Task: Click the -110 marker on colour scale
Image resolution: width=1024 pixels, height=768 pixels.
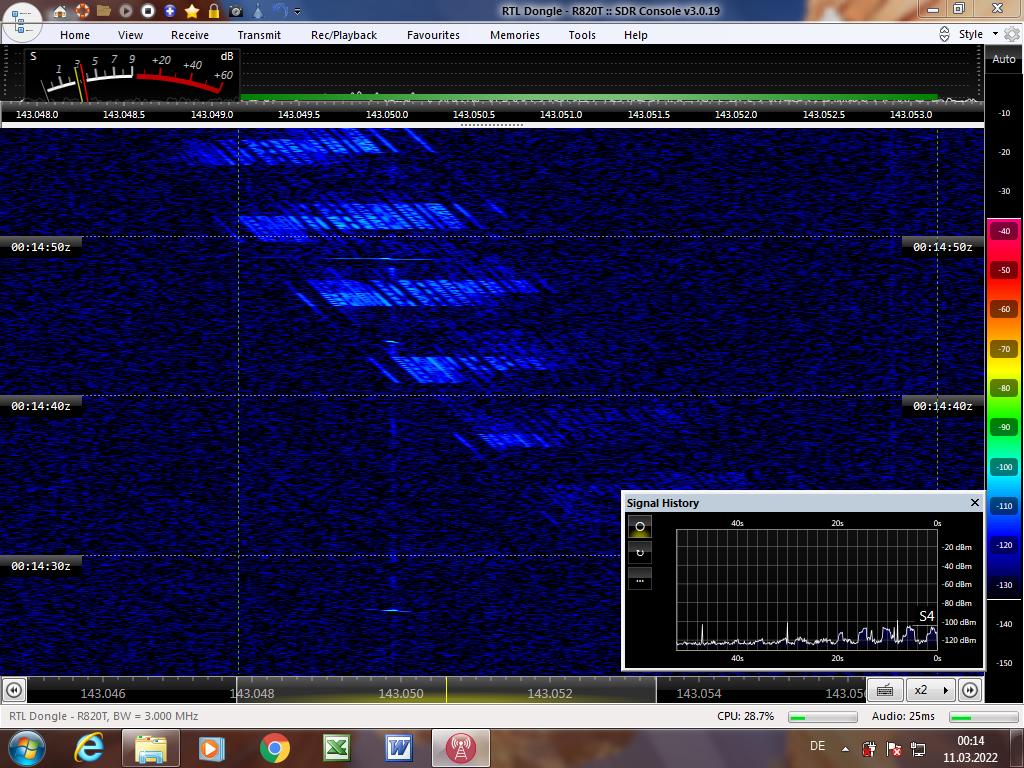Action: click(x=1004, y=506)
